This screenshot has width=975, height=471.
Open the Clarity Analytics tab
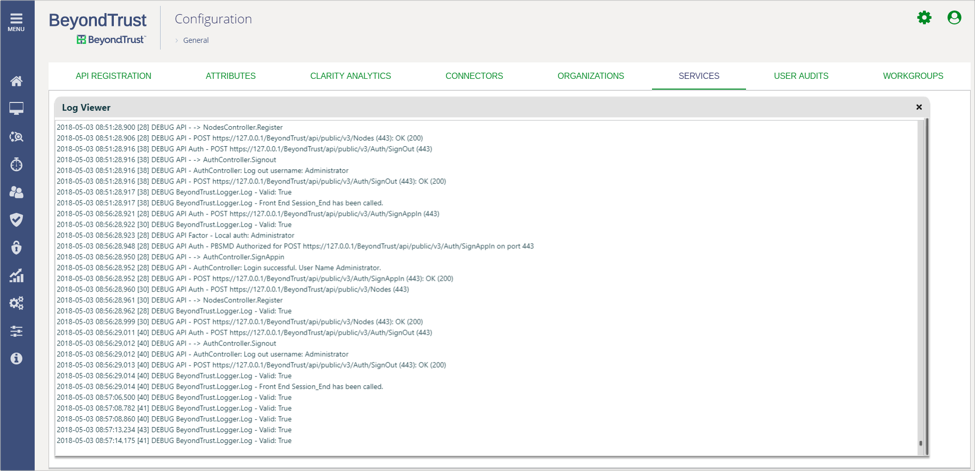(350, 76)
